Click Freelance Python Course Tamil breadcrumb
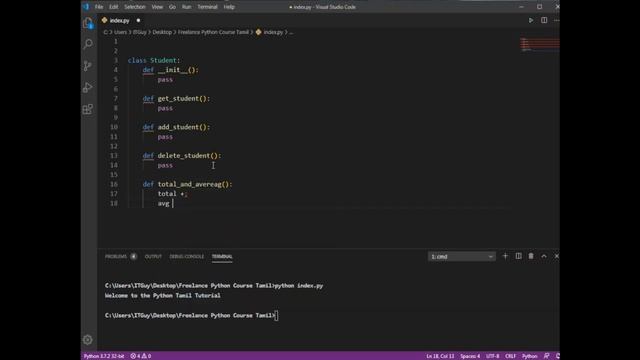Viewport: 640px width, 360px height. [213, 32]
